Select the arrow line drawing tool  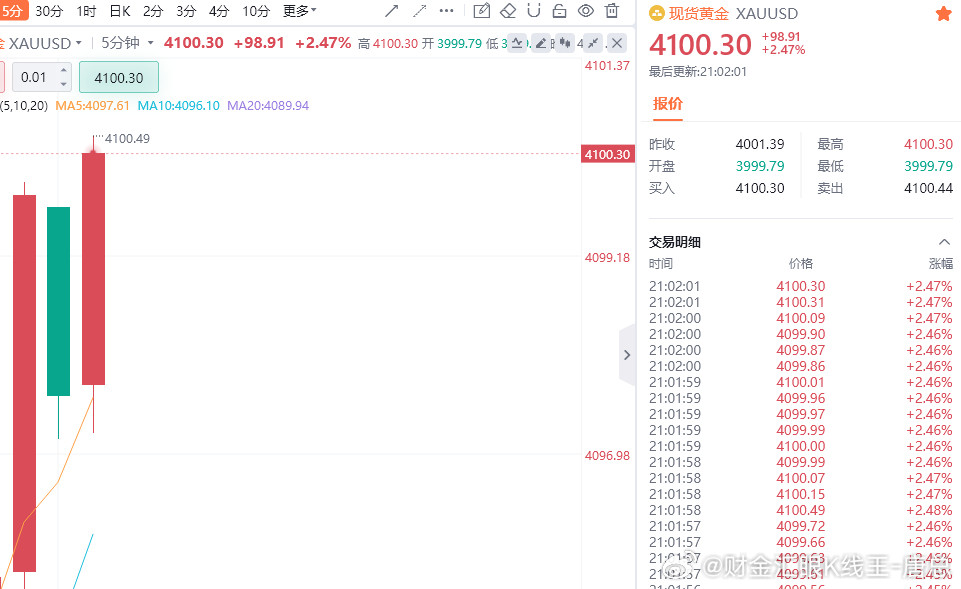click(419, 11)
